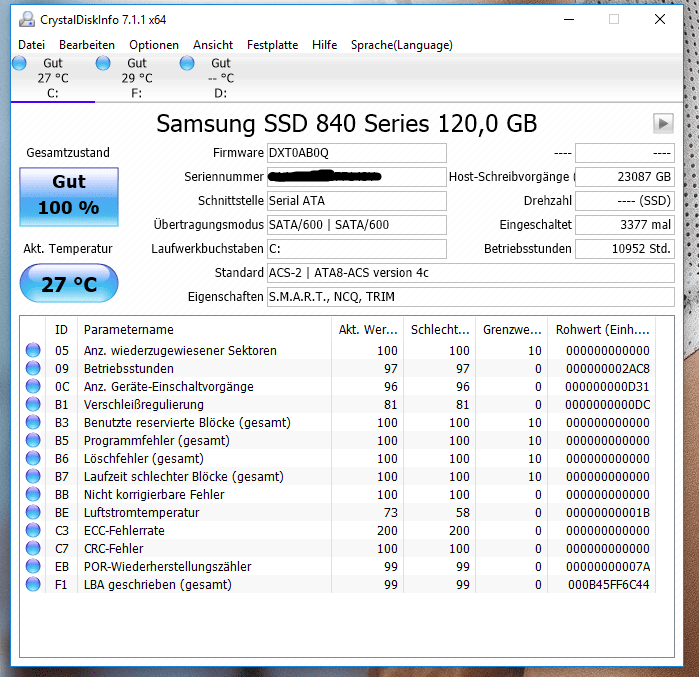
Task: Click status orb for CRC-Fehler row
Action: [x=33, y=548]
